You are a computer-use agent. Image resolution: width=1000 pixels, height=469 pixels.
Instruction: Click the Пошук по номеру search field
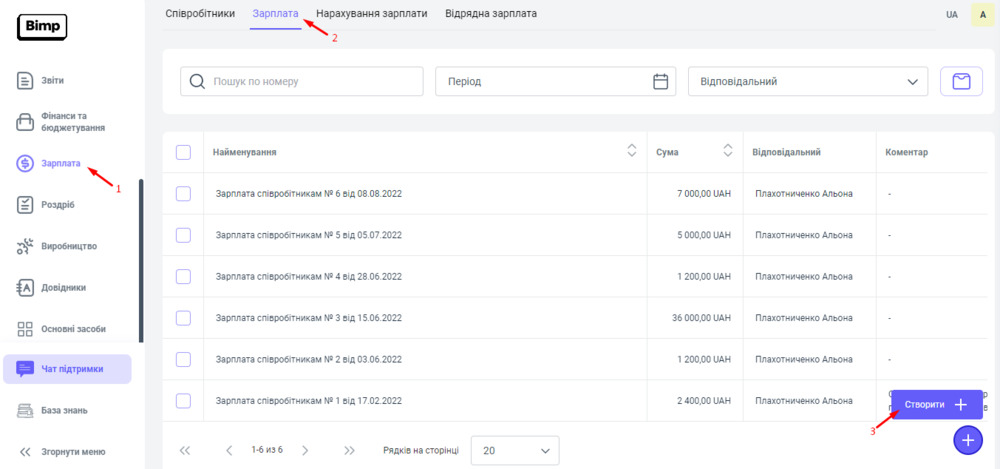(302, 82)
